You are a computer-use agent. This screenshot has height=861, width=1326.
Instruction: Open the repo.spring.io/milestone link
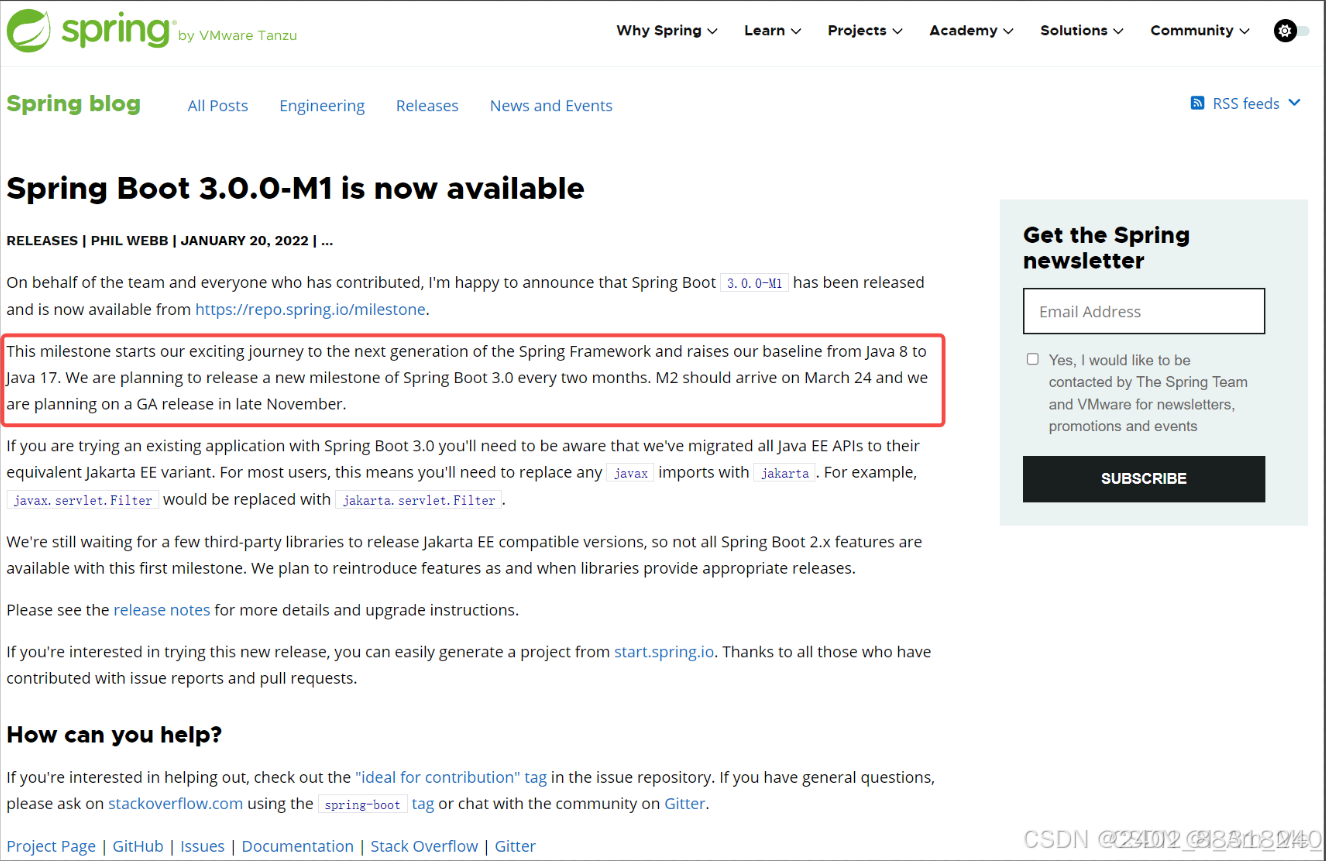(310, 310)
